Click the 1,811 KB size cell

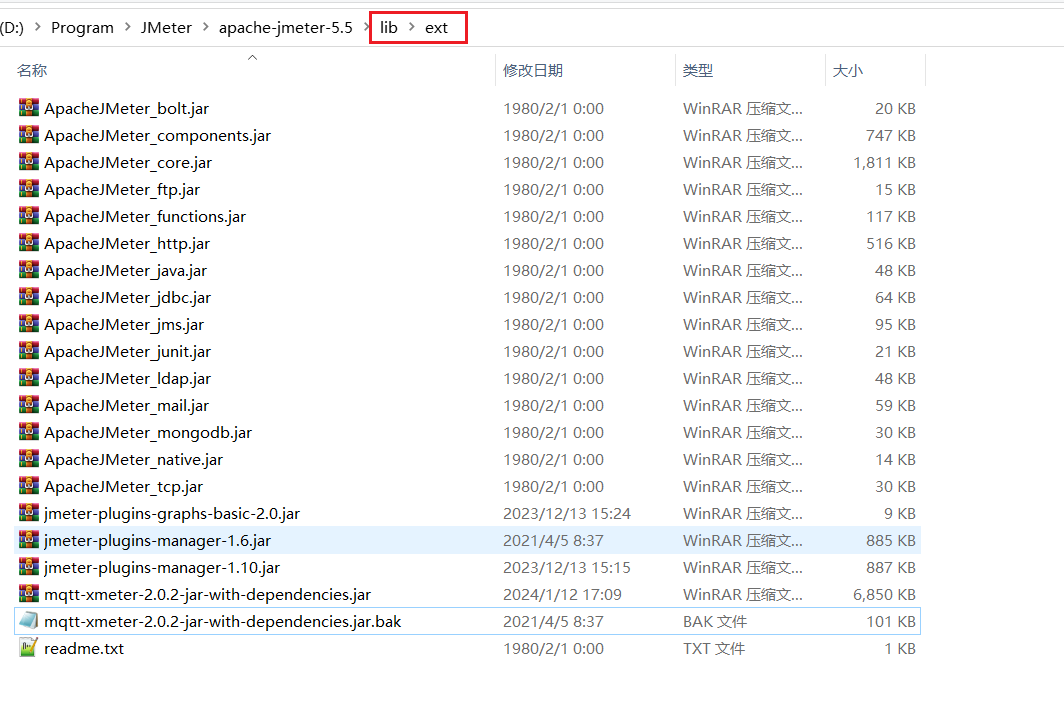(x=884, y=163)
